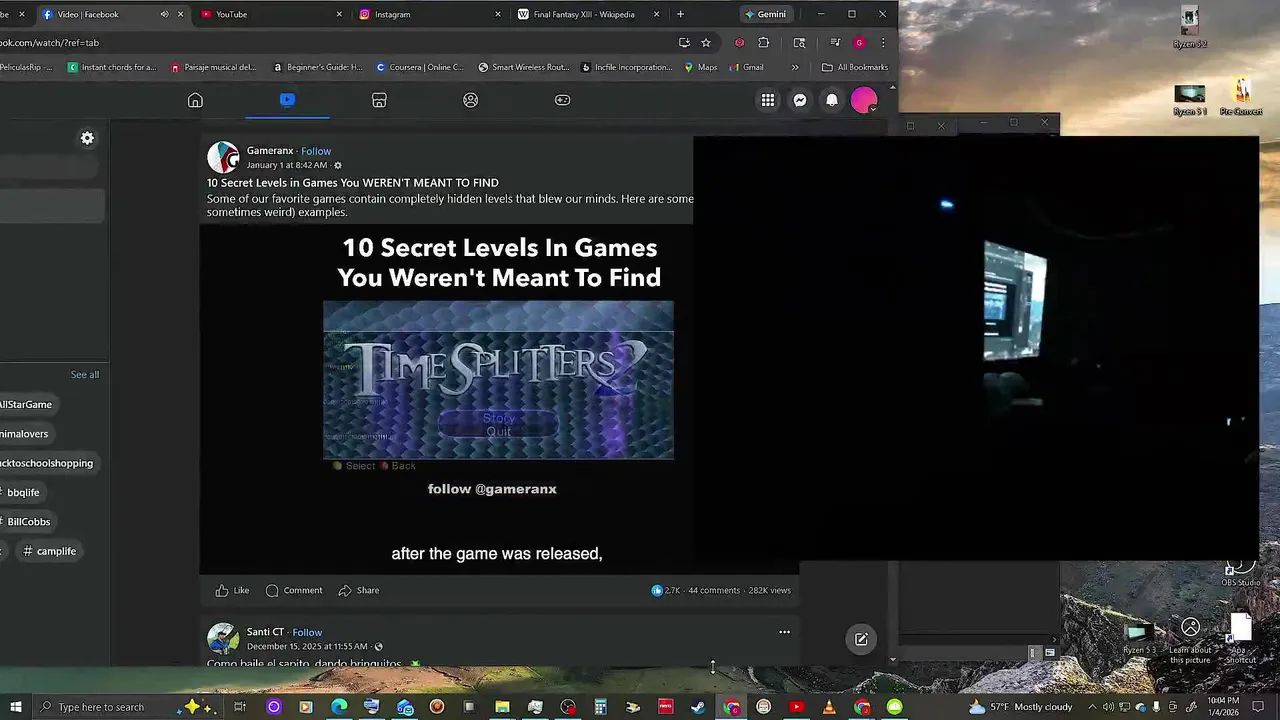This screenshot has height=720, width=1280.
Task: Switch to the YouTube tab
Action: [270, 14]
